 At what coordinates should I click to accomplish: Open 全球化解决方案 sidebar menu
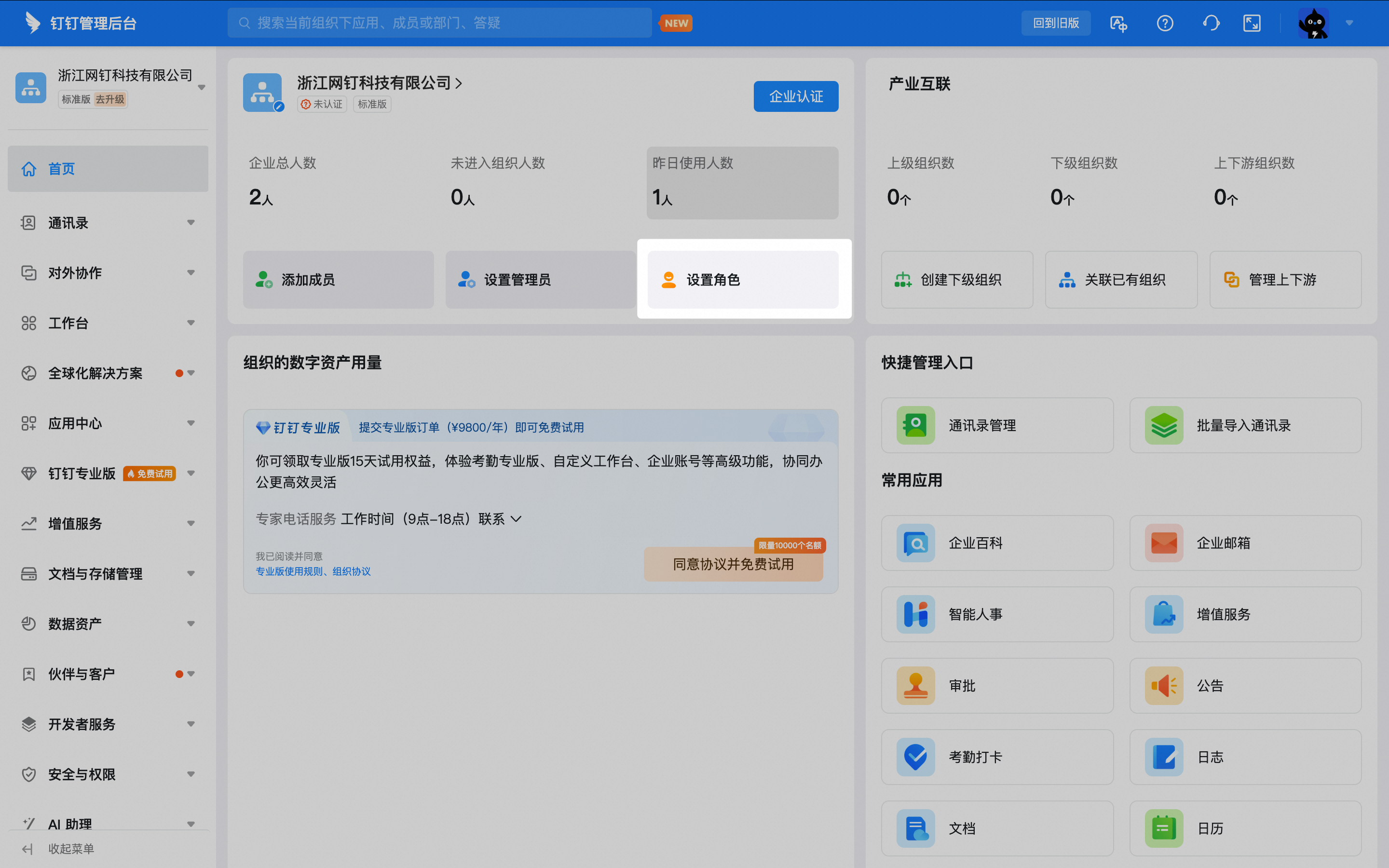pyautogui.click(x=108, y=373)
